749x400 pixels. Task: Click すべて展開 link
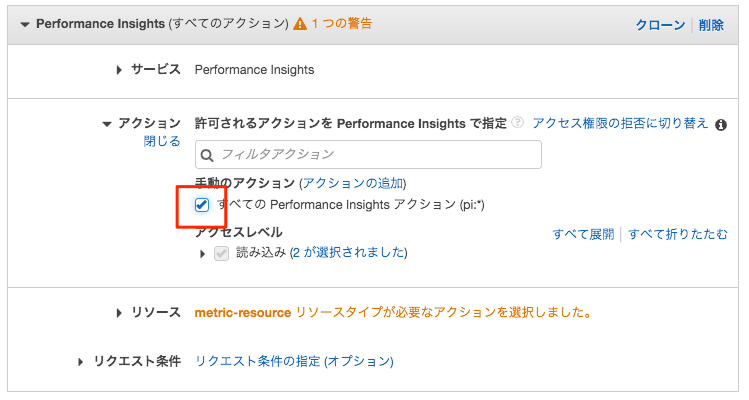(x=583, y=234)
